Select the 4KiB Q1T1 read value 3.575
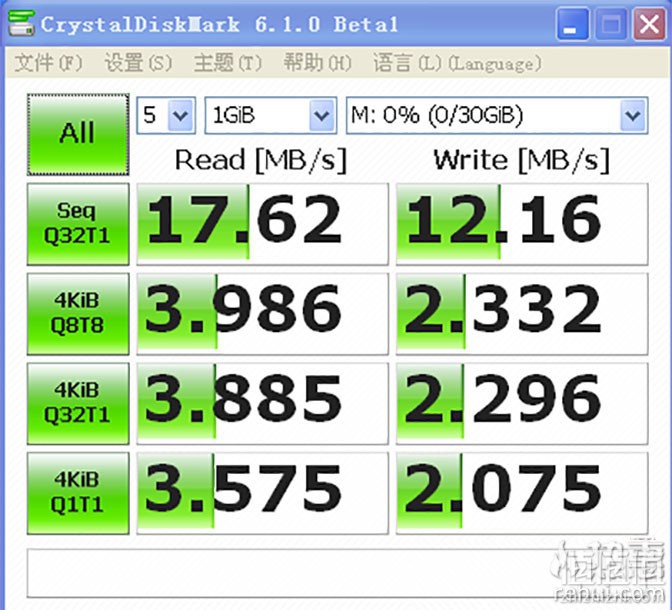 tap(262, 493)
